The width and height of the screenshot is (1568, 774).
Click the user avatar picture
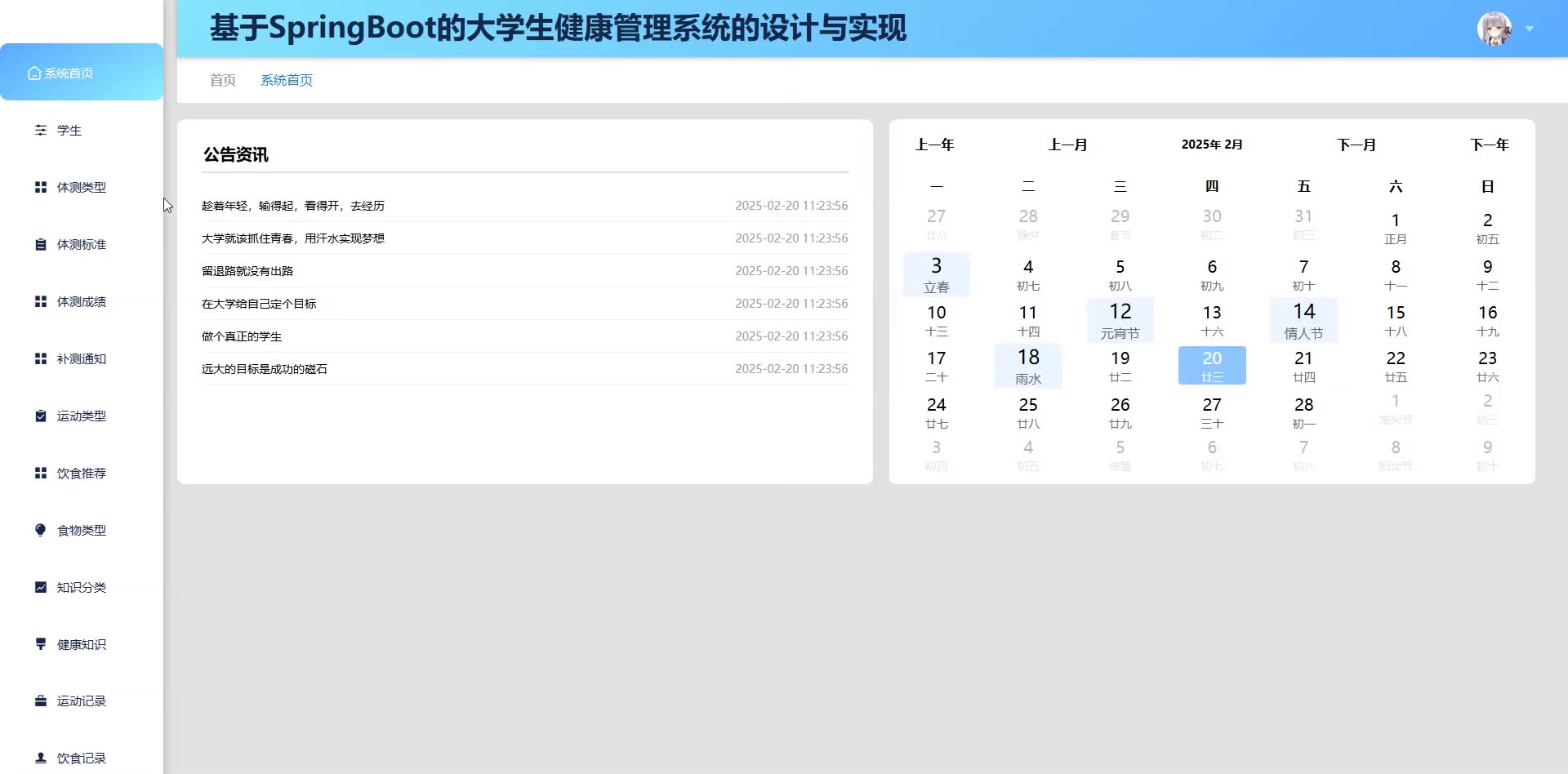point(1494,29)
